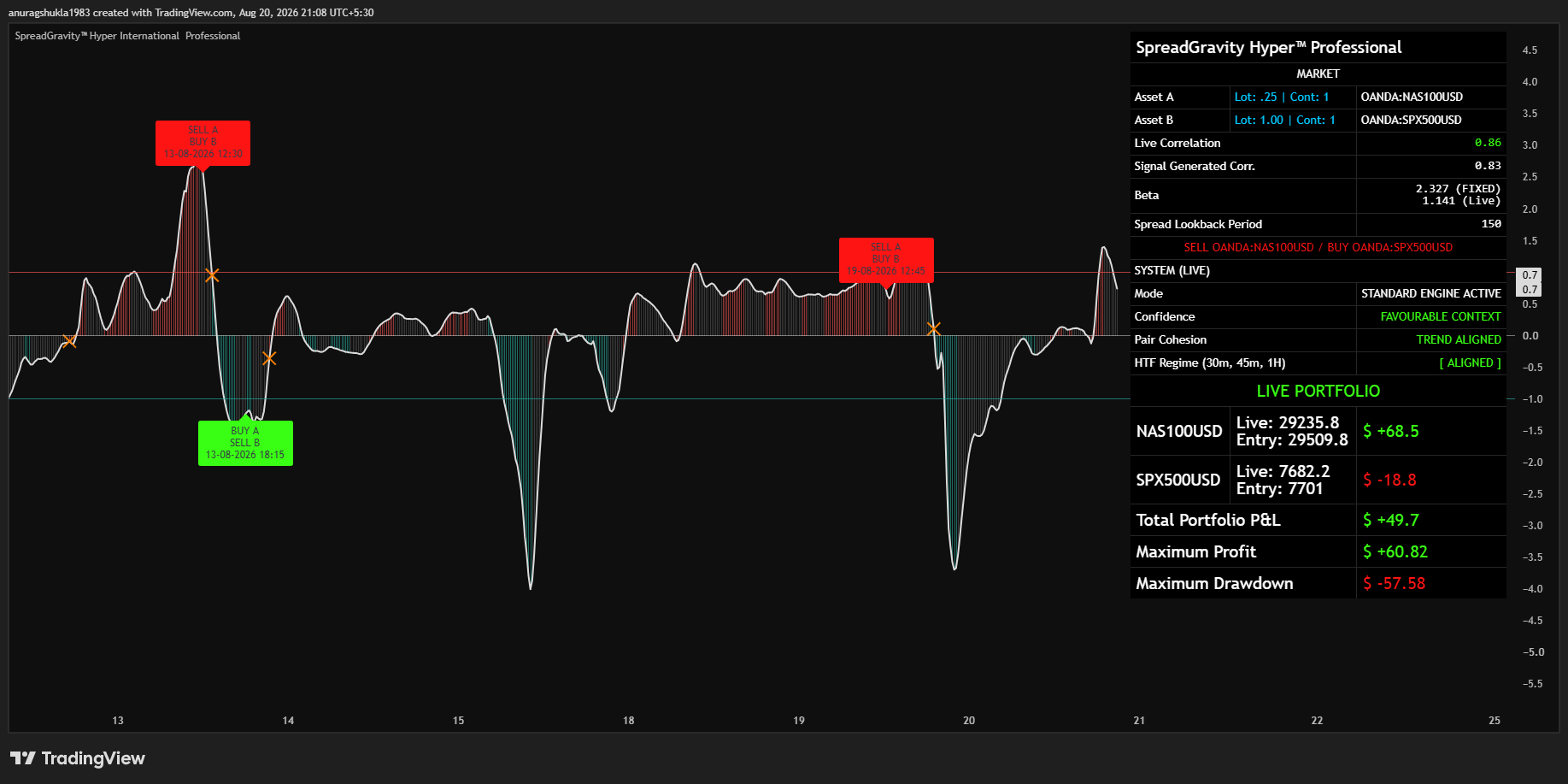Click the date axis label 21
The width and height of the screenshot is (1568, 784).
click(1139, 721)
